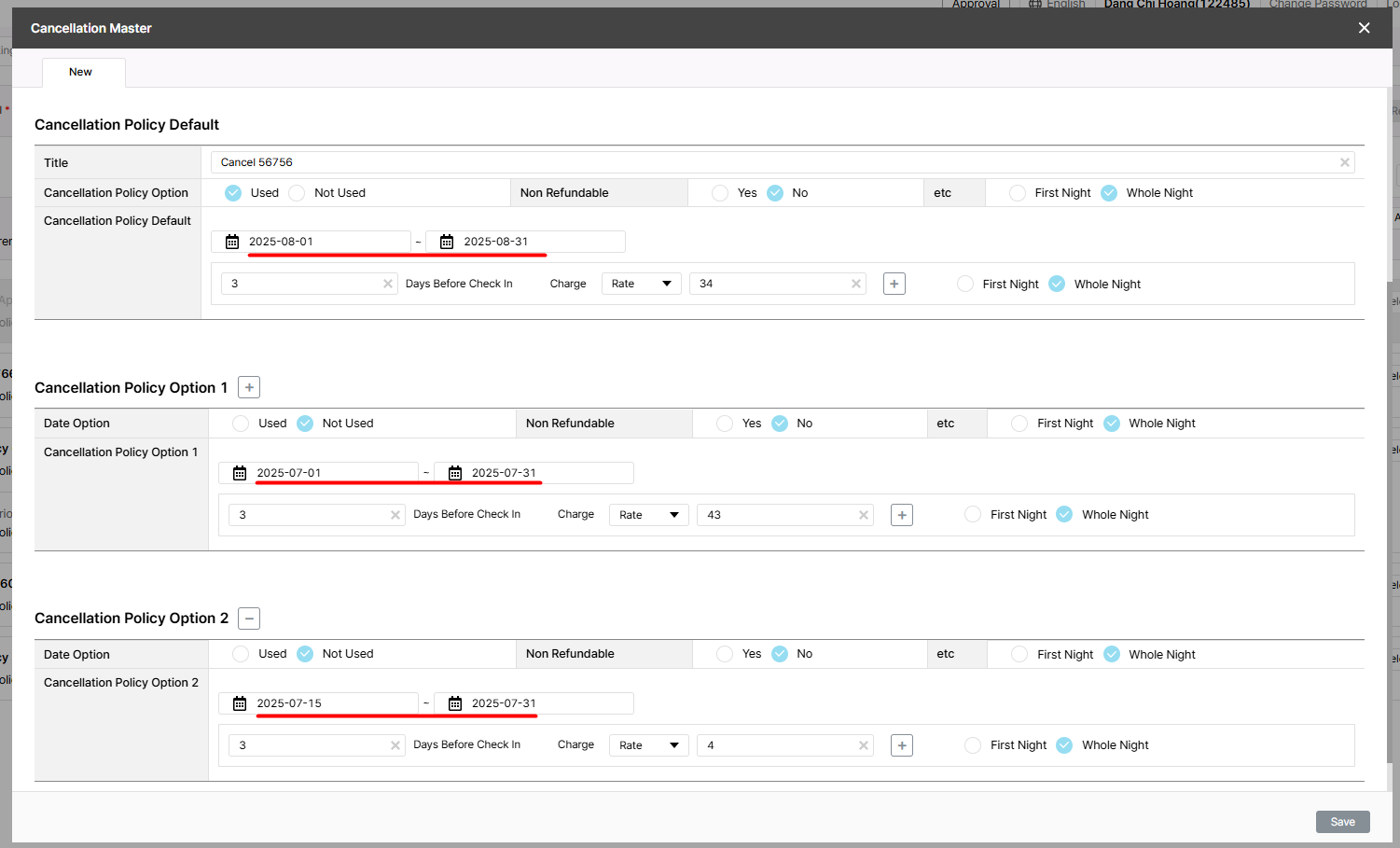Set Cancellation Policy Option to Not Used
The height and width of the screenshot is (848, 1400).
pyautogui.click(x=298, y=193)
